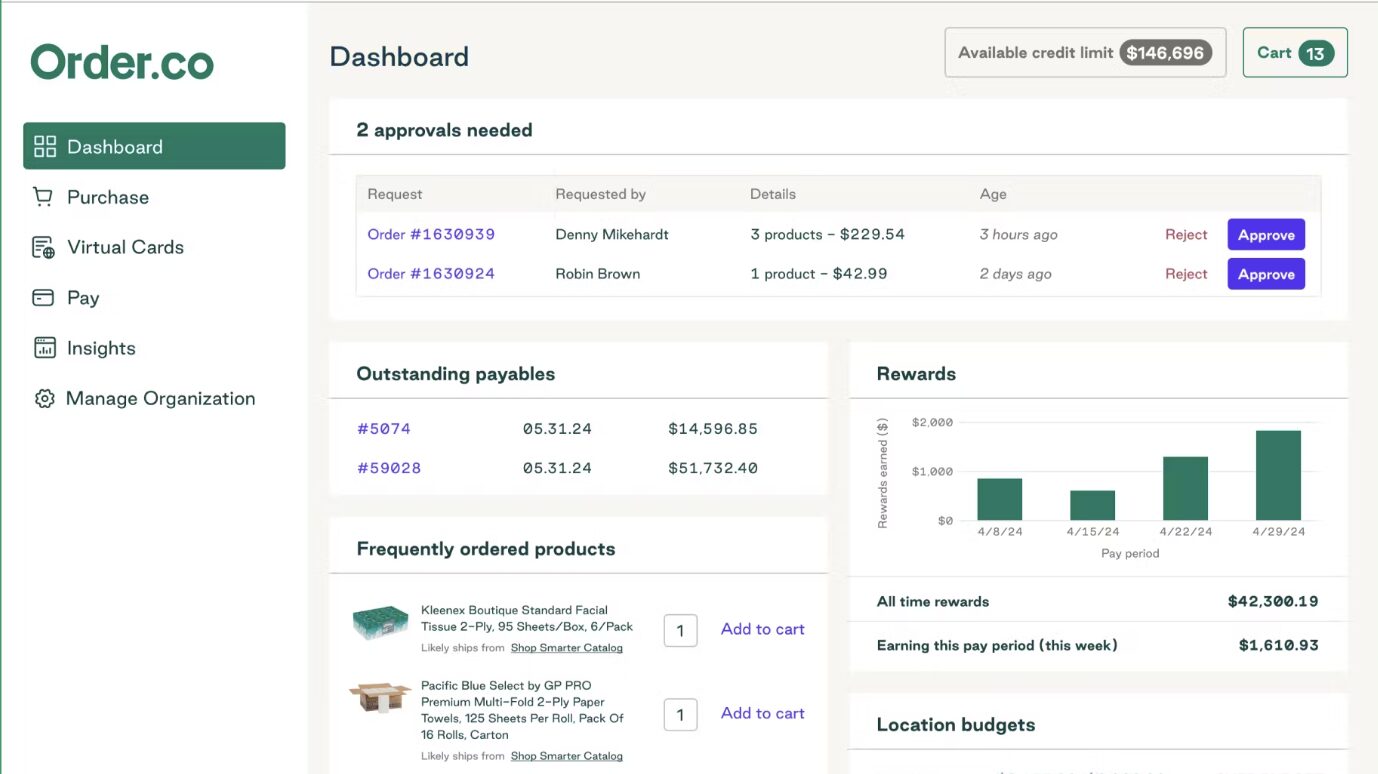The width and height of the screenshot is (1378, 774).
Task: Click the quantity field for Pacific Blue towels
Action: pyautogui.click(x=680, y=714)
